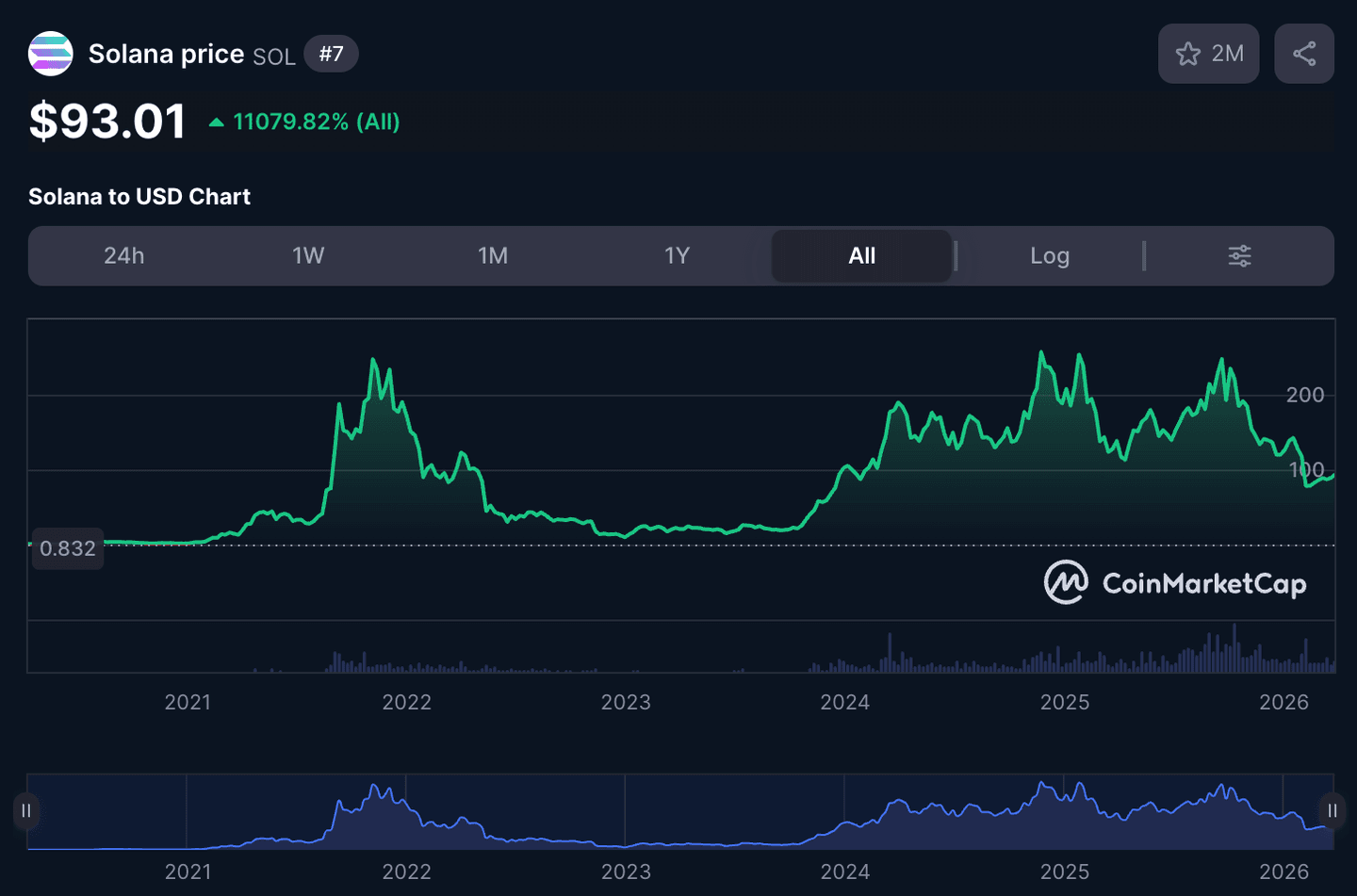Grab the left range selector handle

[x=26, y=811]
